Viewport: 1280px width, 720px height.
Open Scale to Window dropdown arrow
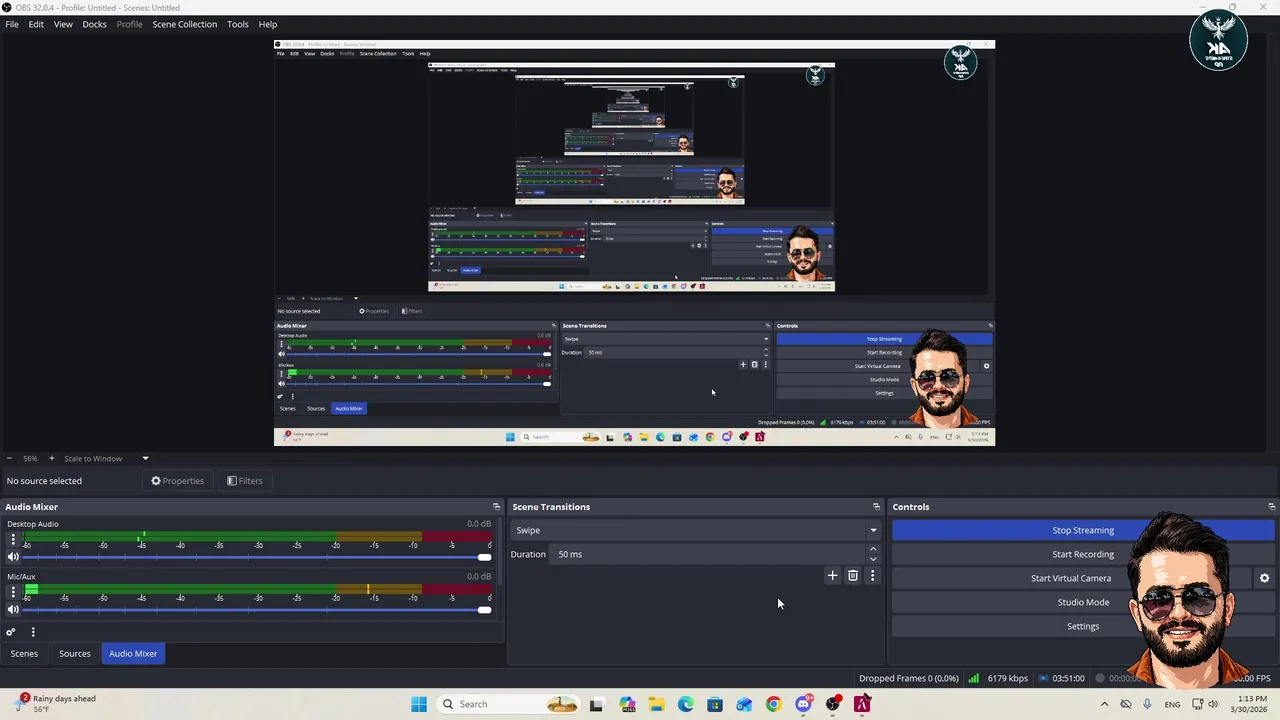point(145,458)
